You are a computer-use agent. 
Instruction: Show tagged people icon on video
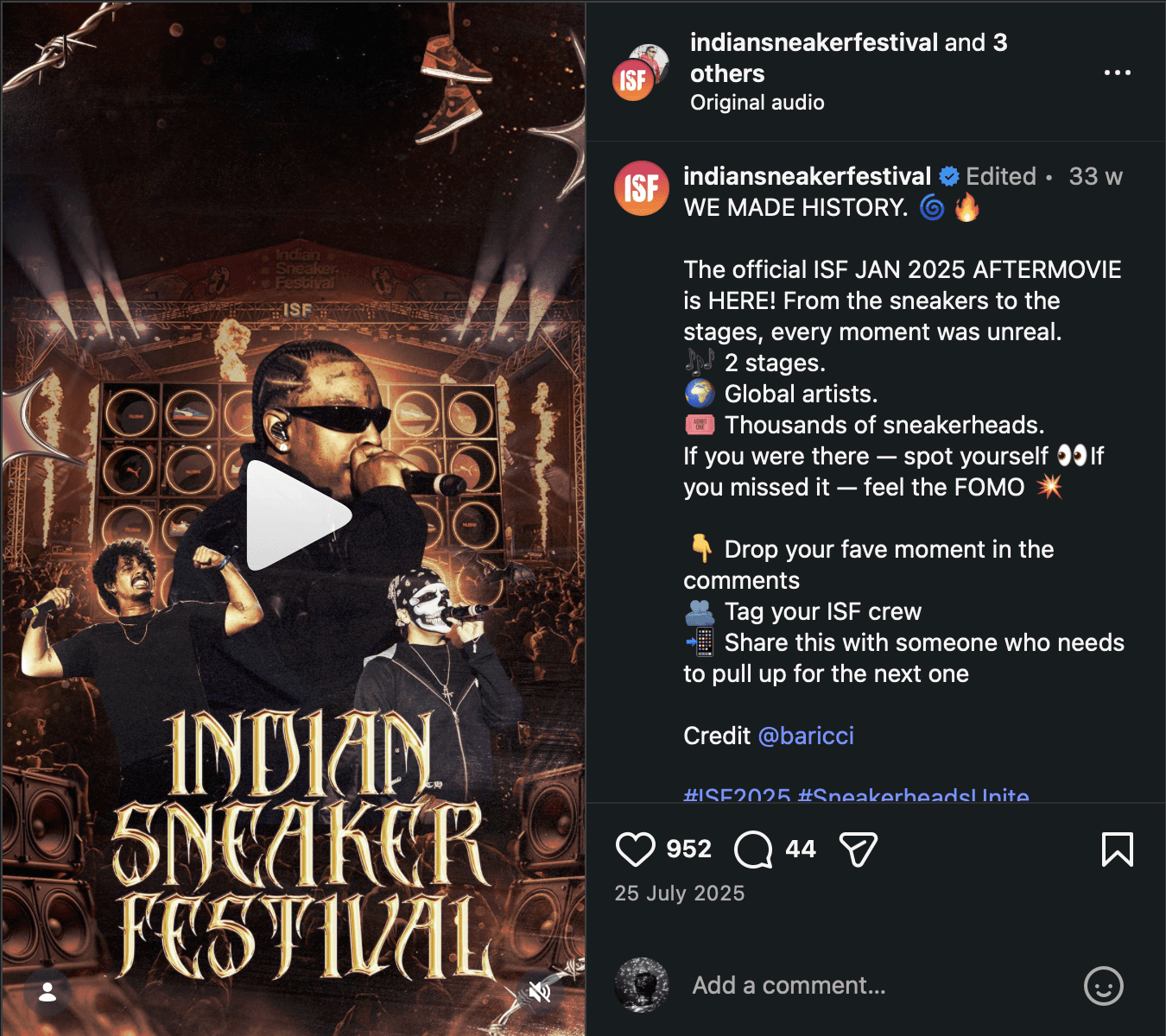[48, 992]
